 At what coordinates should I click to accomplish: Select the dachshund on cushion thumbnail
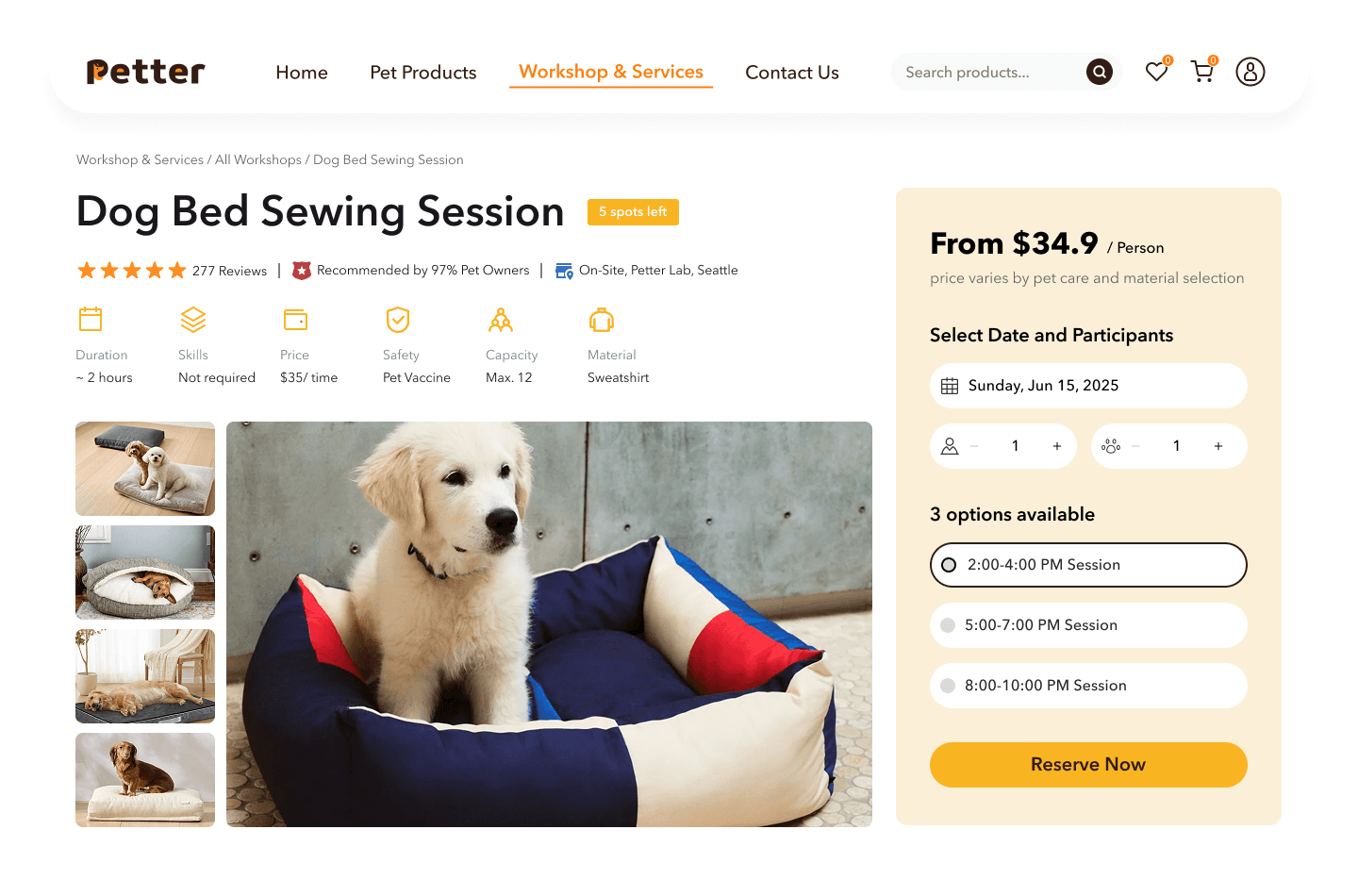point(145,780)
